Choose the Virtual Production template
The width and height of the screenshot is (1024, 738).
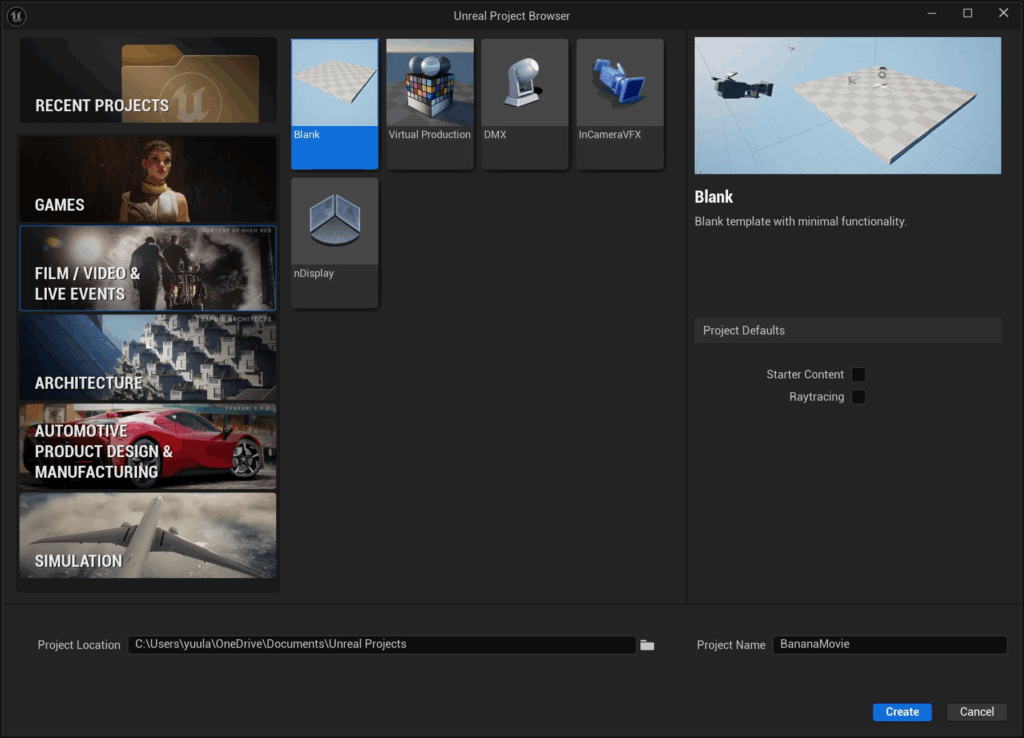430,84
